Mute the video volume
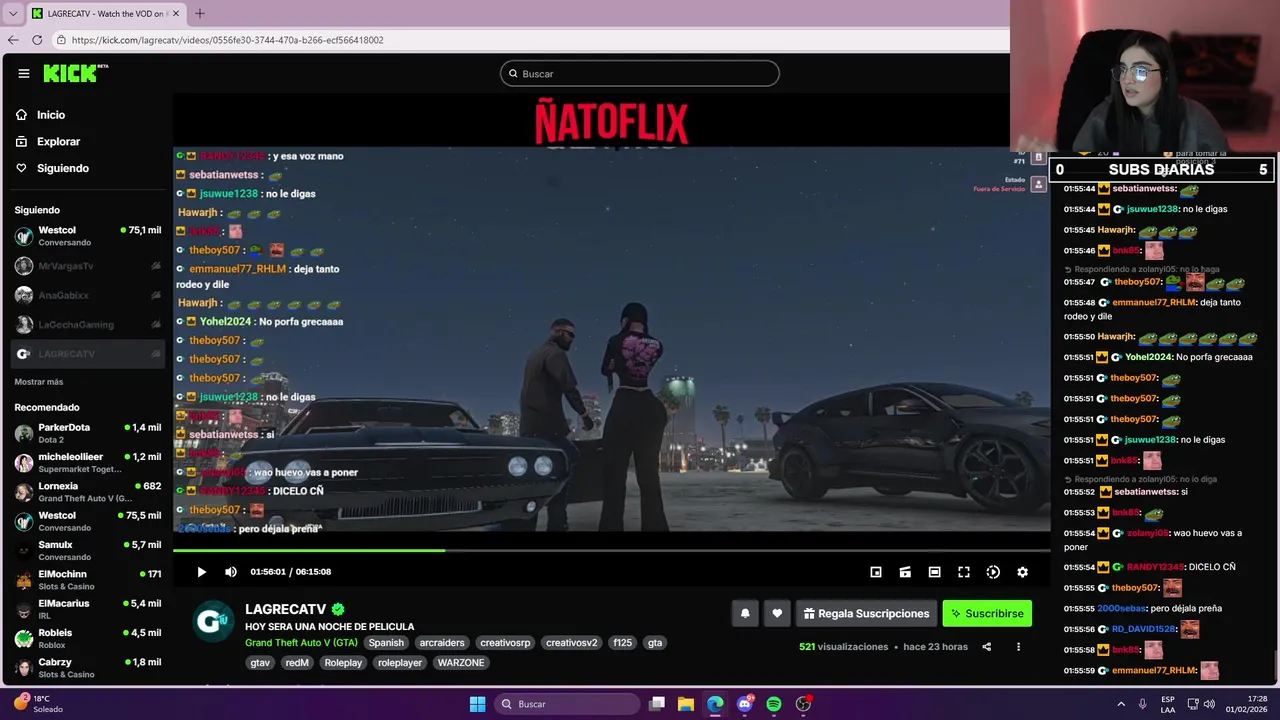This screenshot has width=1280, height=720. tap(231, 572)
